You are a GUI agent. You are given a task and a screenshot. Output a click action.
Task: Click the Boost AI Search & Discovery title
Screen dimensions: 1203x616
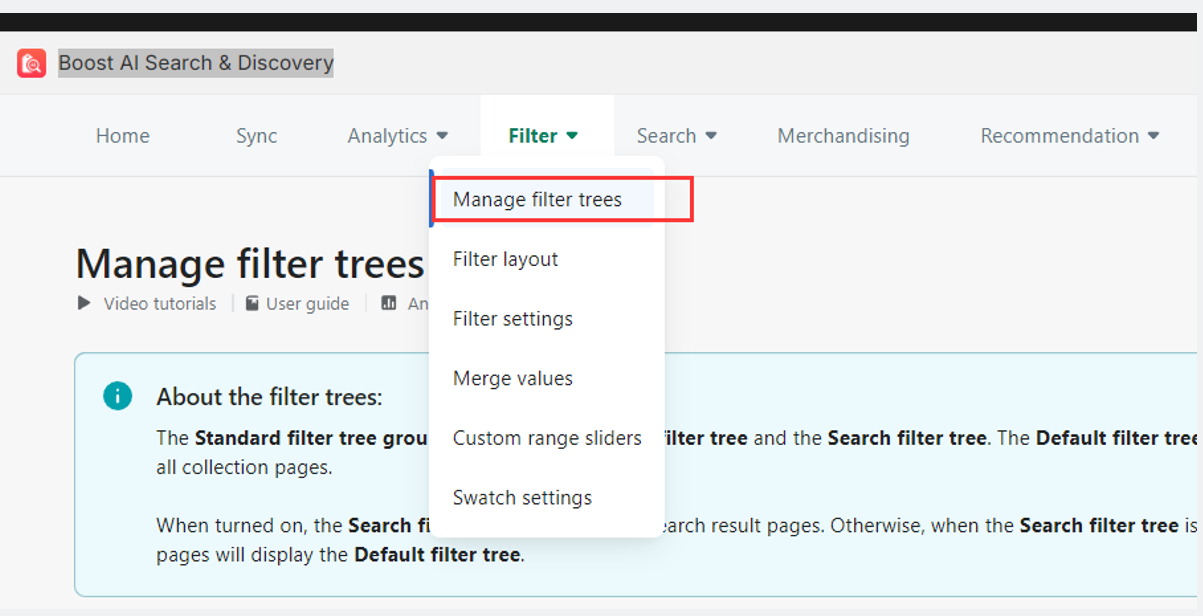[x=196, y=63]
